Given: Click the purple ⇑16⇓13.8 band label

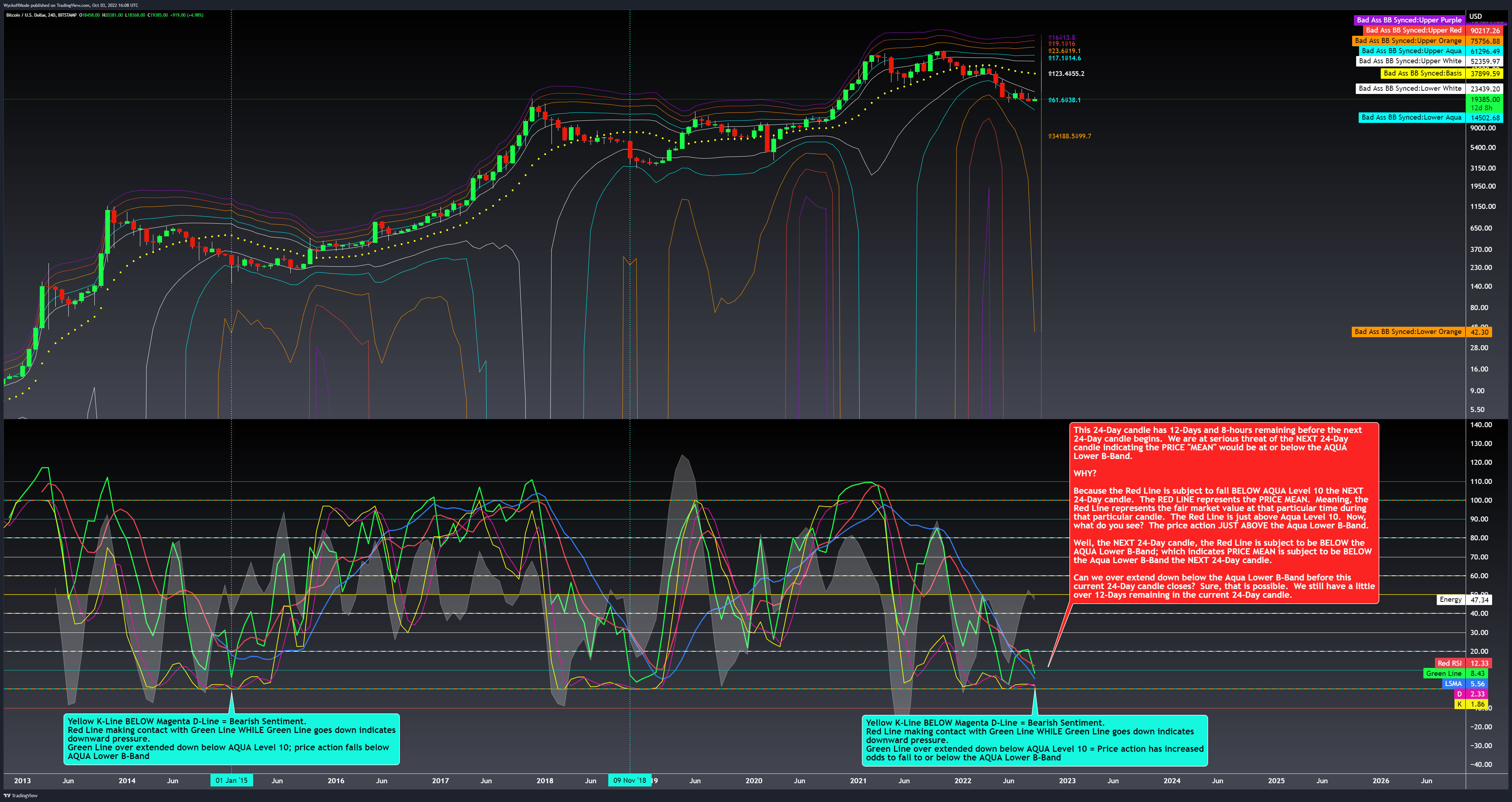Looking at the screenshot, I should [1062, 38].
